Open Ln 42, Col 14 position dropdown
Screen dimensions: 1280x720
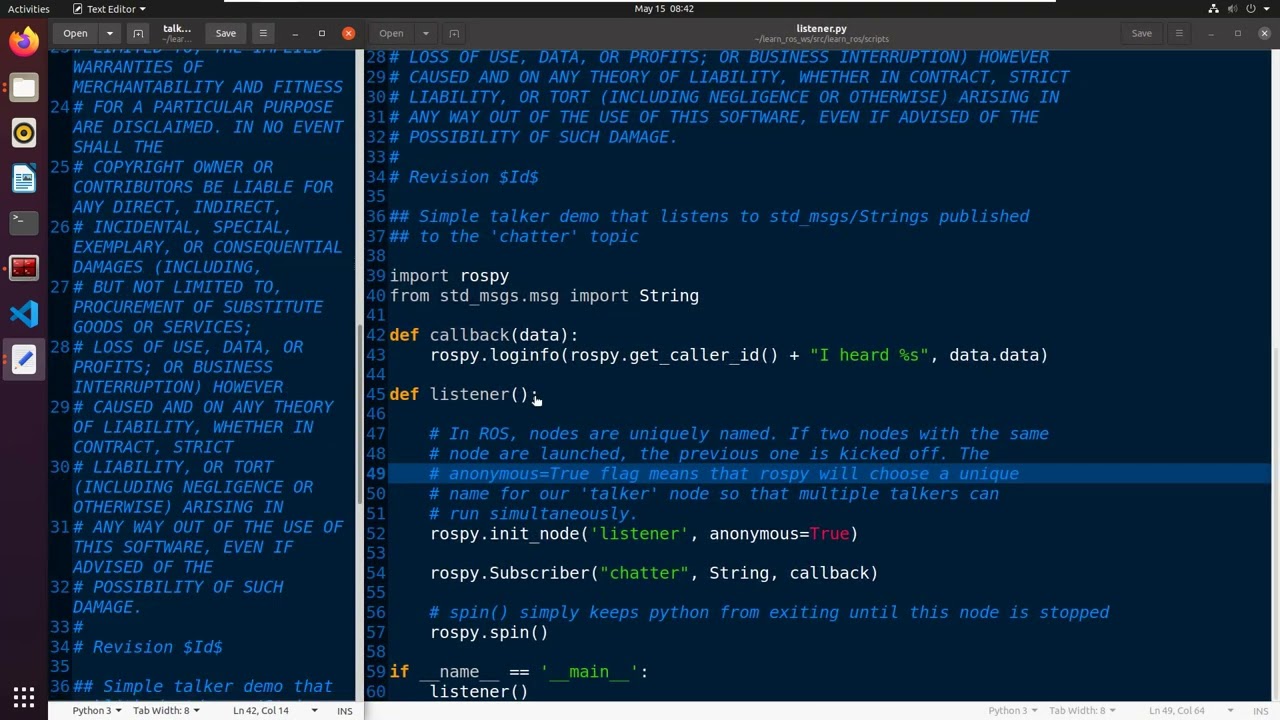coord(275,710)
